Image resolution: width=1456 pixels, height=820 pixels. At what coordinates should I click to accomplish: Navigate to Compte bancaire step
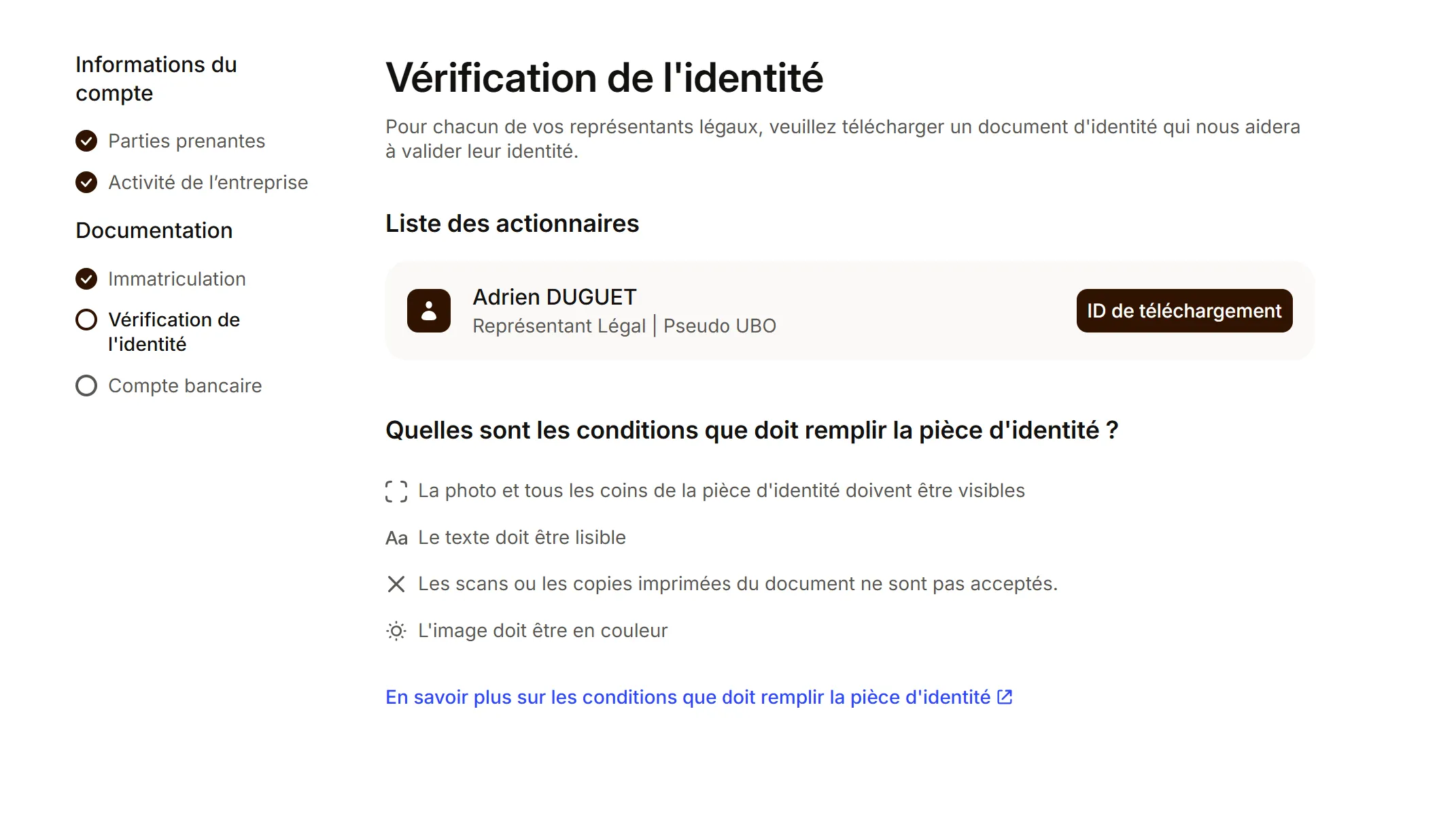point(185,386)
